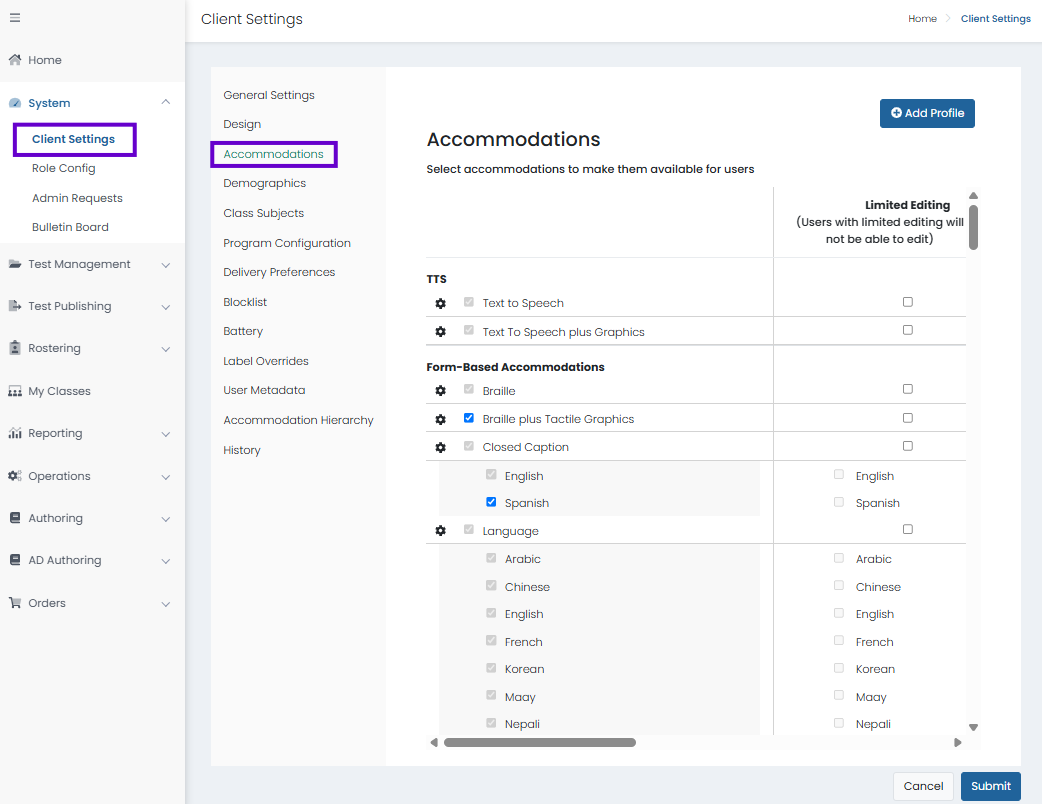
Task: Go to Home breadcrumb link
Action: [x=922, y=19]
